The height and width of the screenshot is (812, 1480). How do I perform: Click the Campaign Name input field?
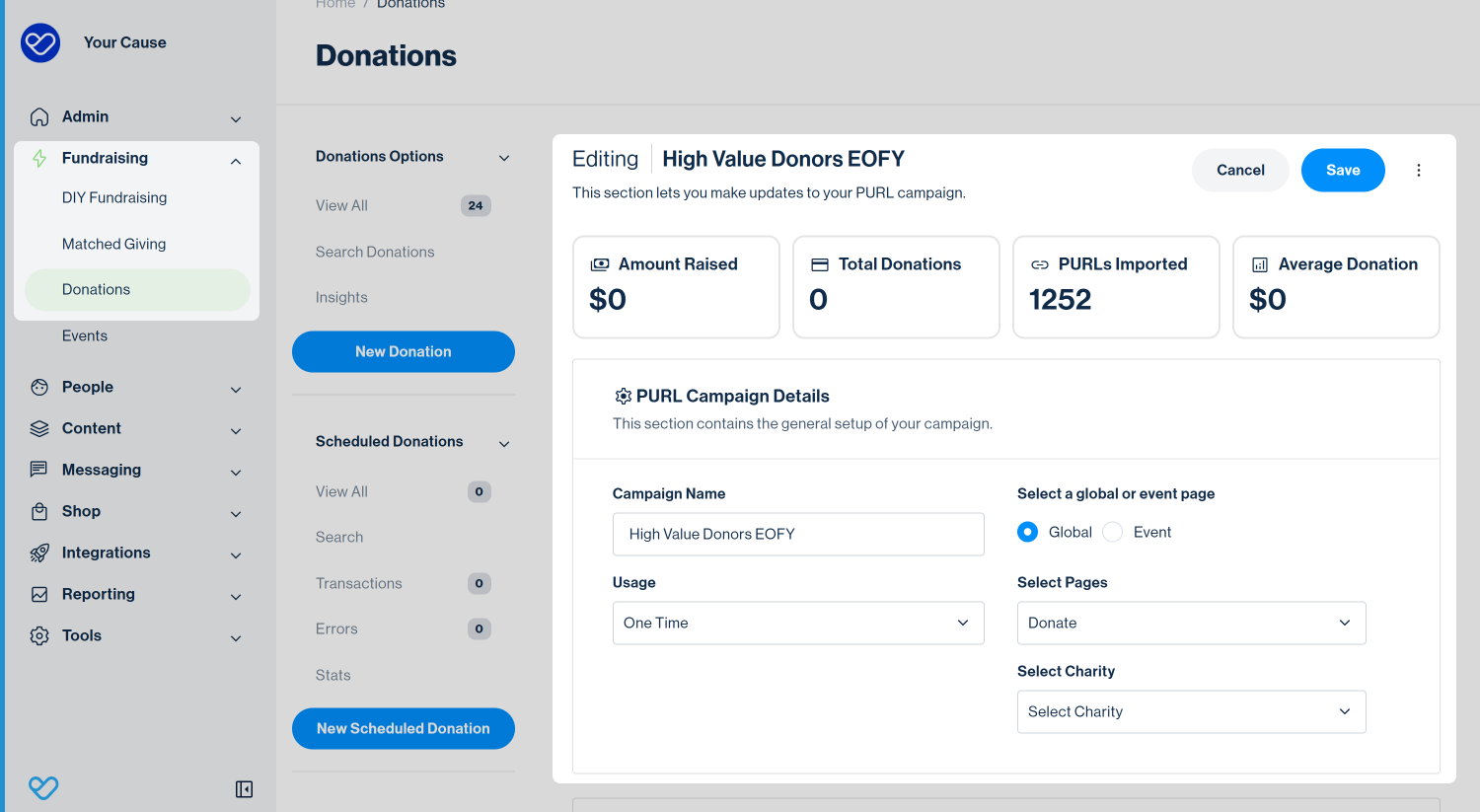coord(798,534)
